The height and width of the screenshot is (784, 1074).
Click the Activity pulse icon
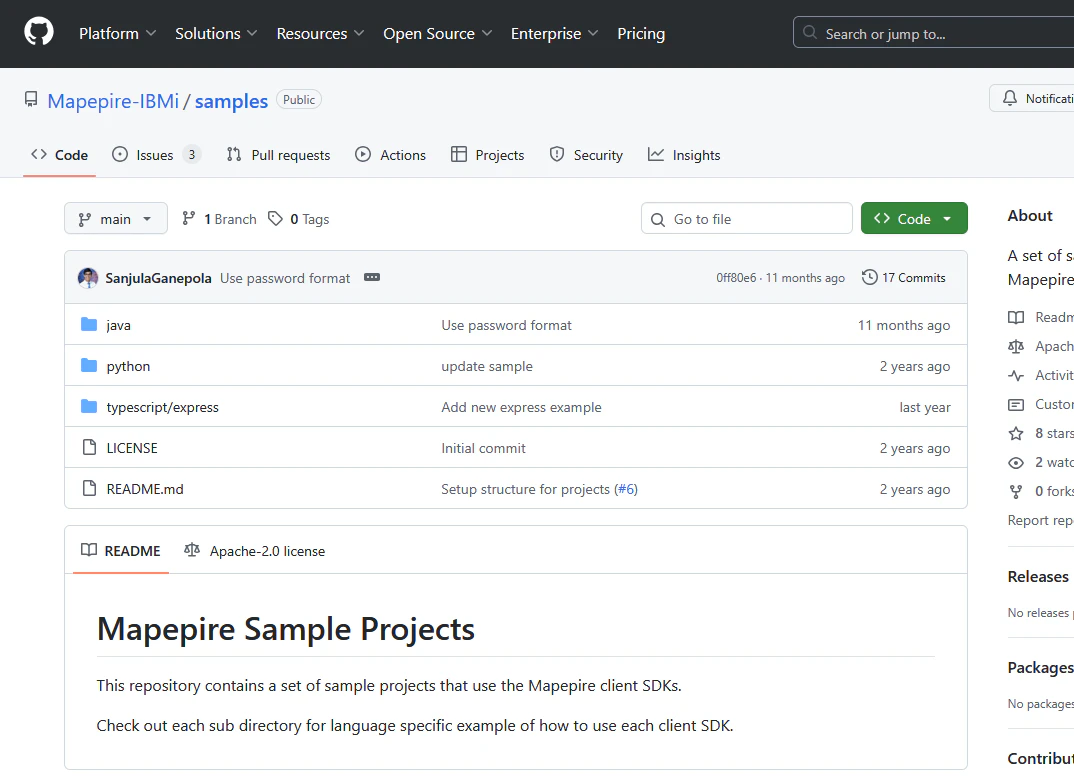coord(1016,375)
